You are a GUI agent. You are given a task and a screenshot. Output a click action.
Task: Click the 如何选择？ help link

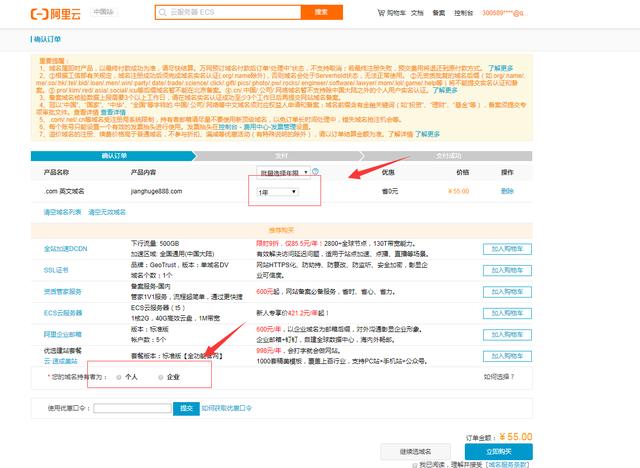[499, 377]
